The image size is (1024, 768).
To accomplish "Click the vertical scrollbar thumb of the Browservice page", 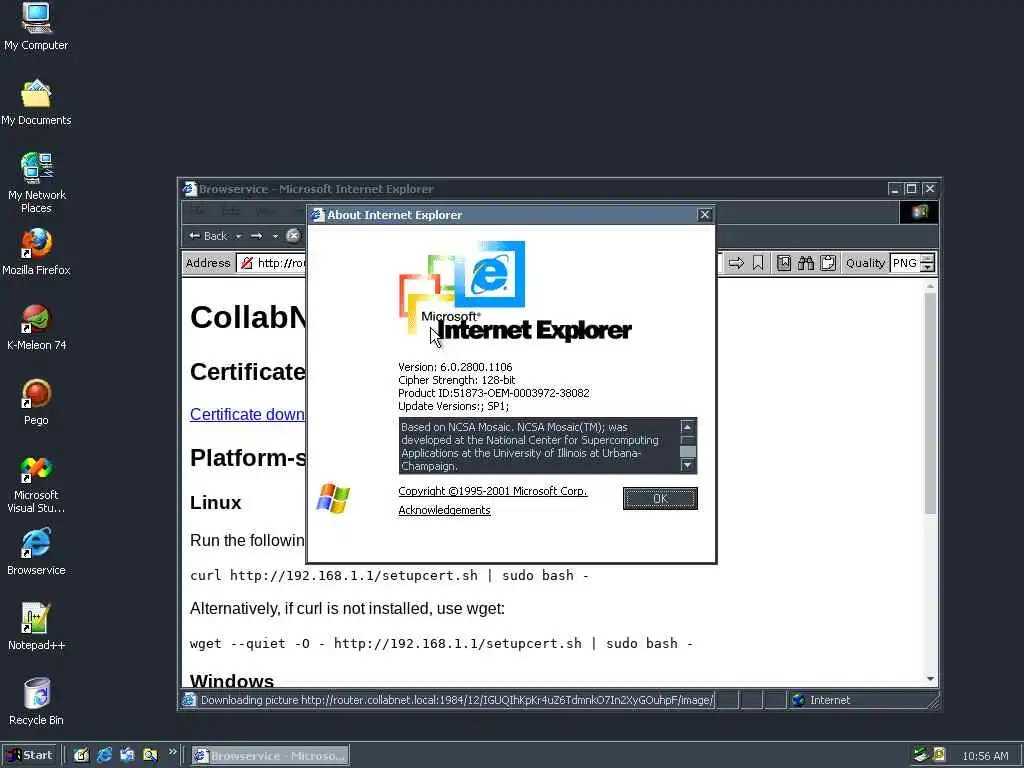I will (x=930, y=402).
